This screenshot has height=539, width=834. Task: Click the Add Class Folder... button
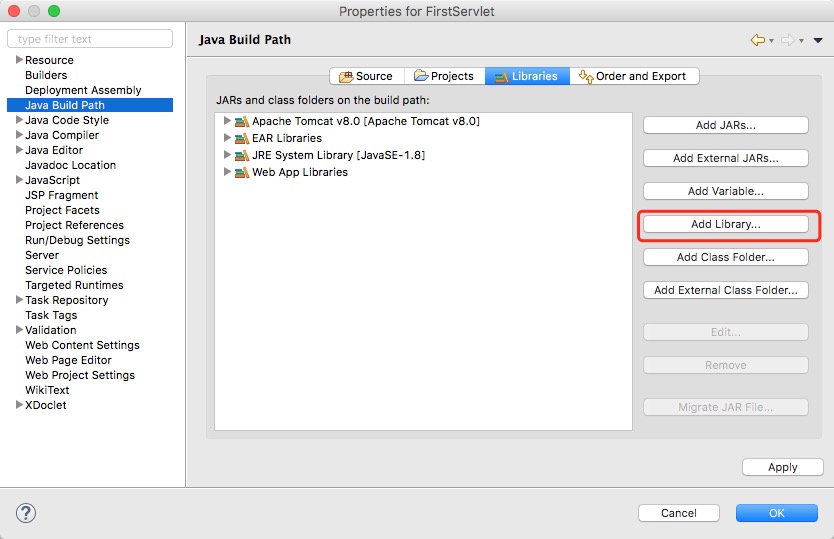point(725,257)
